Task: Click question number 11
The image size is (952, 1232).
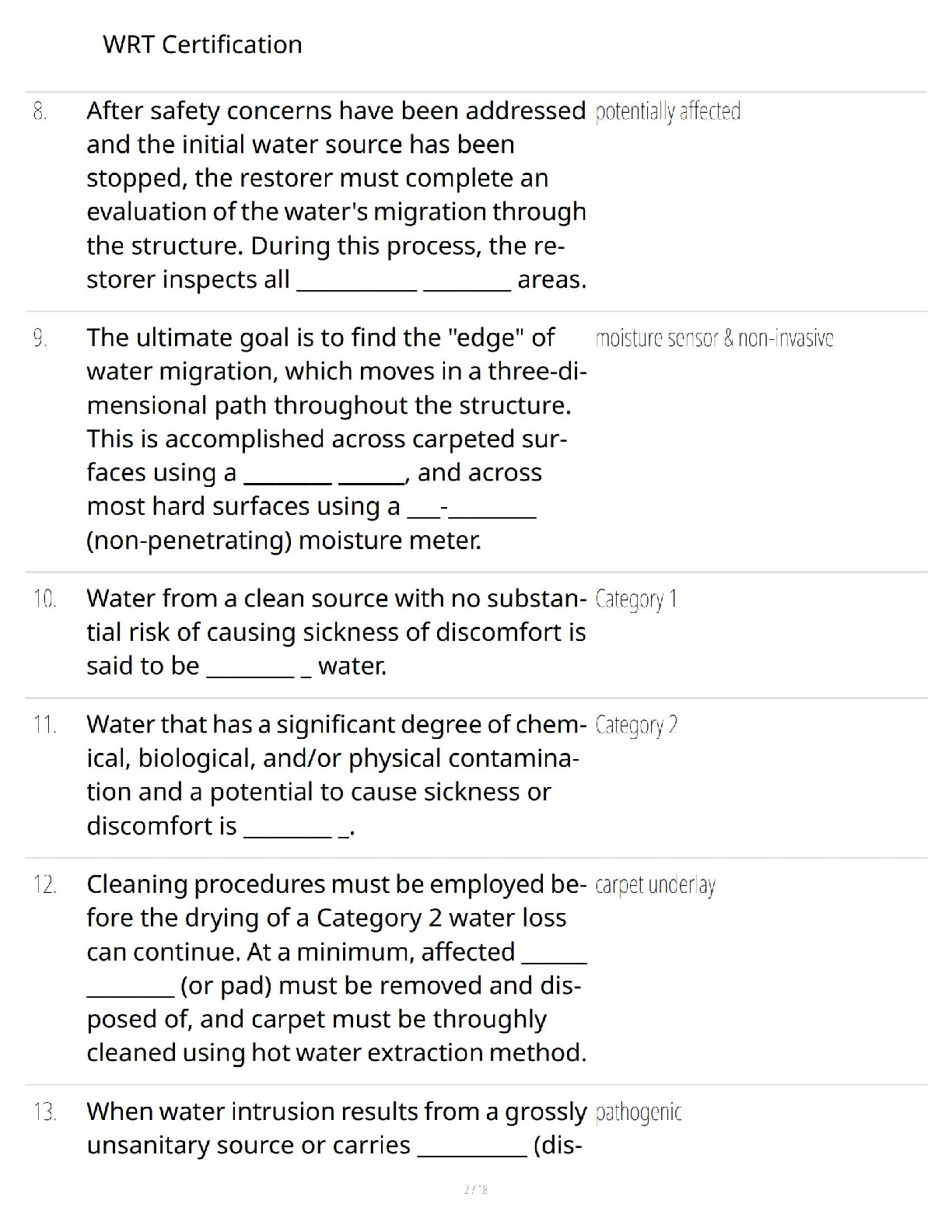Action: point(45,725)
